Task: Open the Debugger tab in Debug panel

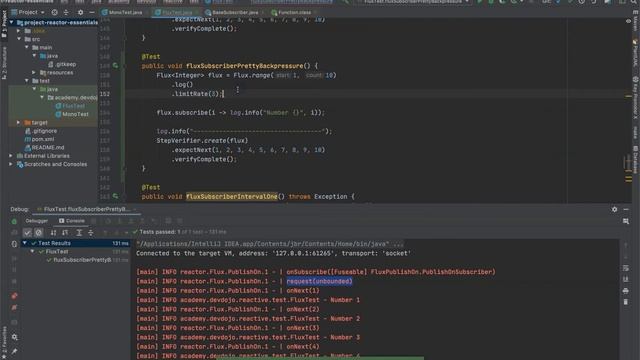Action: pos(37,221)
